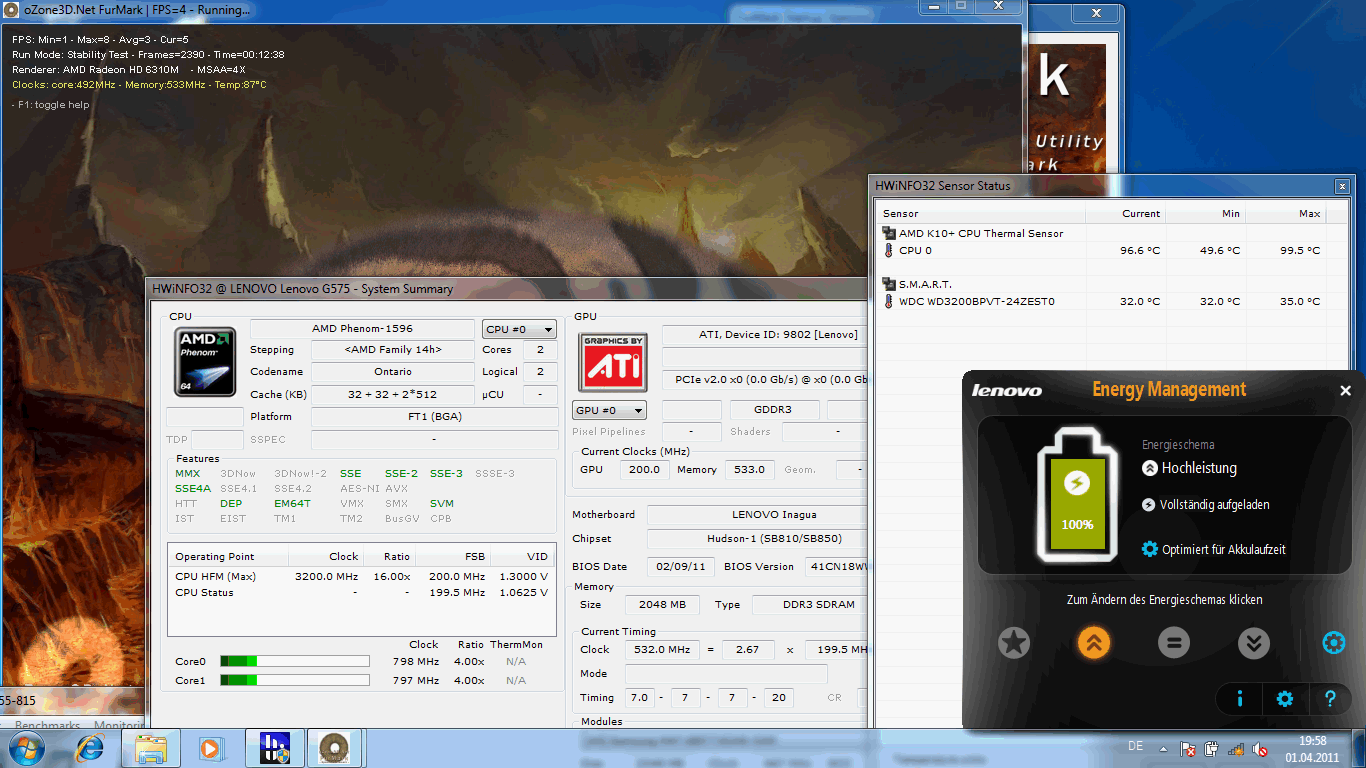Click the Core0 usage bar
Image resolution: width=1366 pixels, height=768 pixels.
(294, 661)
